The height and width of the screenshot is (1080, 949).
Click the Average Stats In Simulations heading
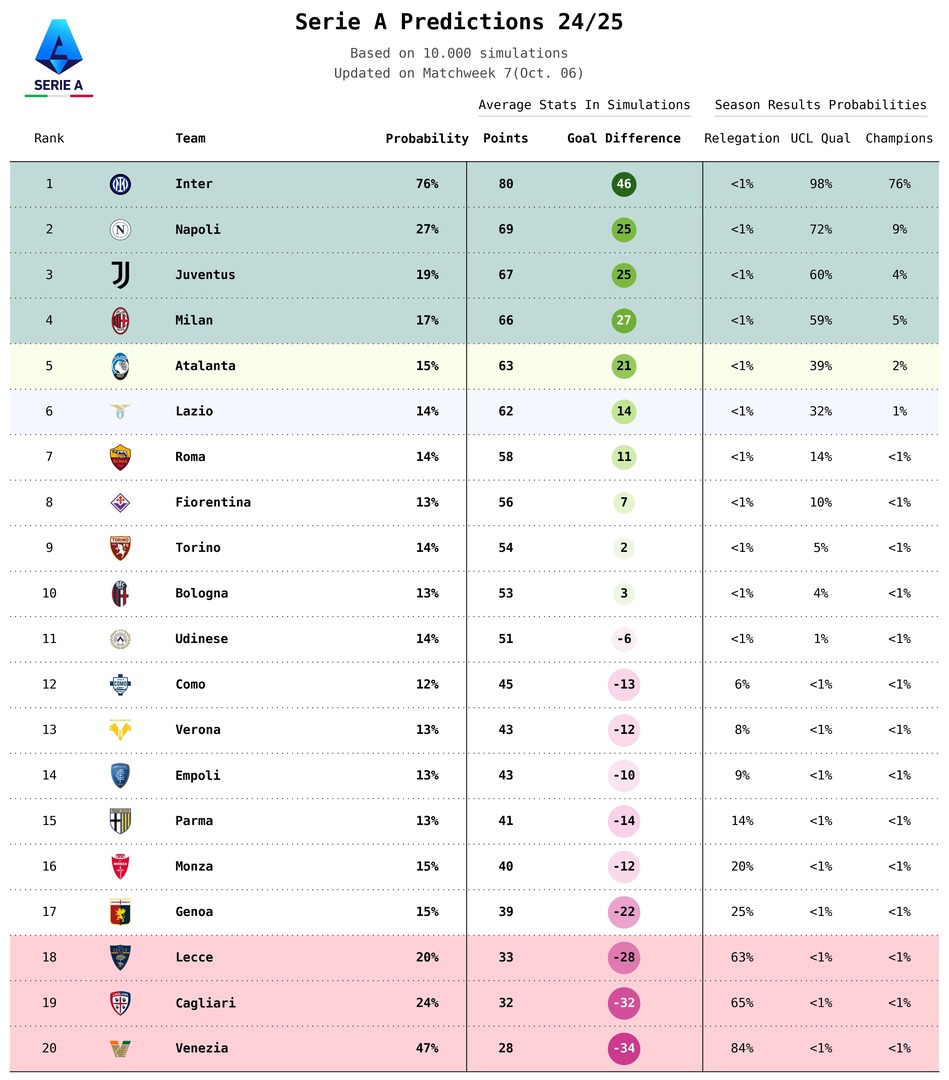584,105
